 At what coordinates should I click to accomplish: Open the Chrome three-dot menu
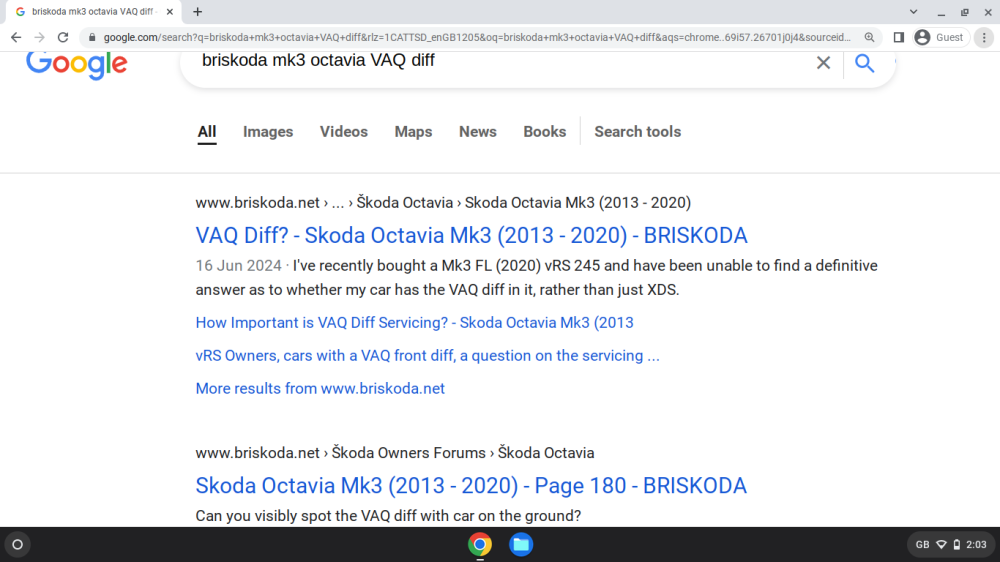984,38
